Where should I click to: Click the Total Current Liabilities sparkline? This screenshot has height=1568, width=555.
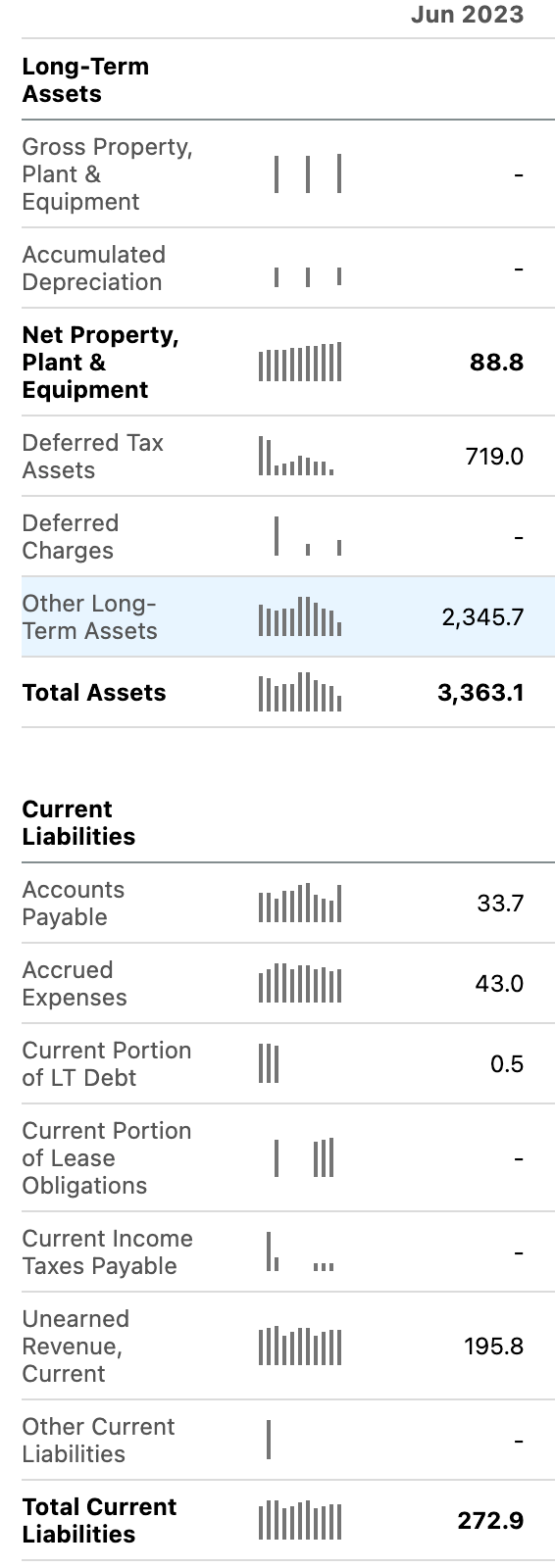(x=300, y=1520)
